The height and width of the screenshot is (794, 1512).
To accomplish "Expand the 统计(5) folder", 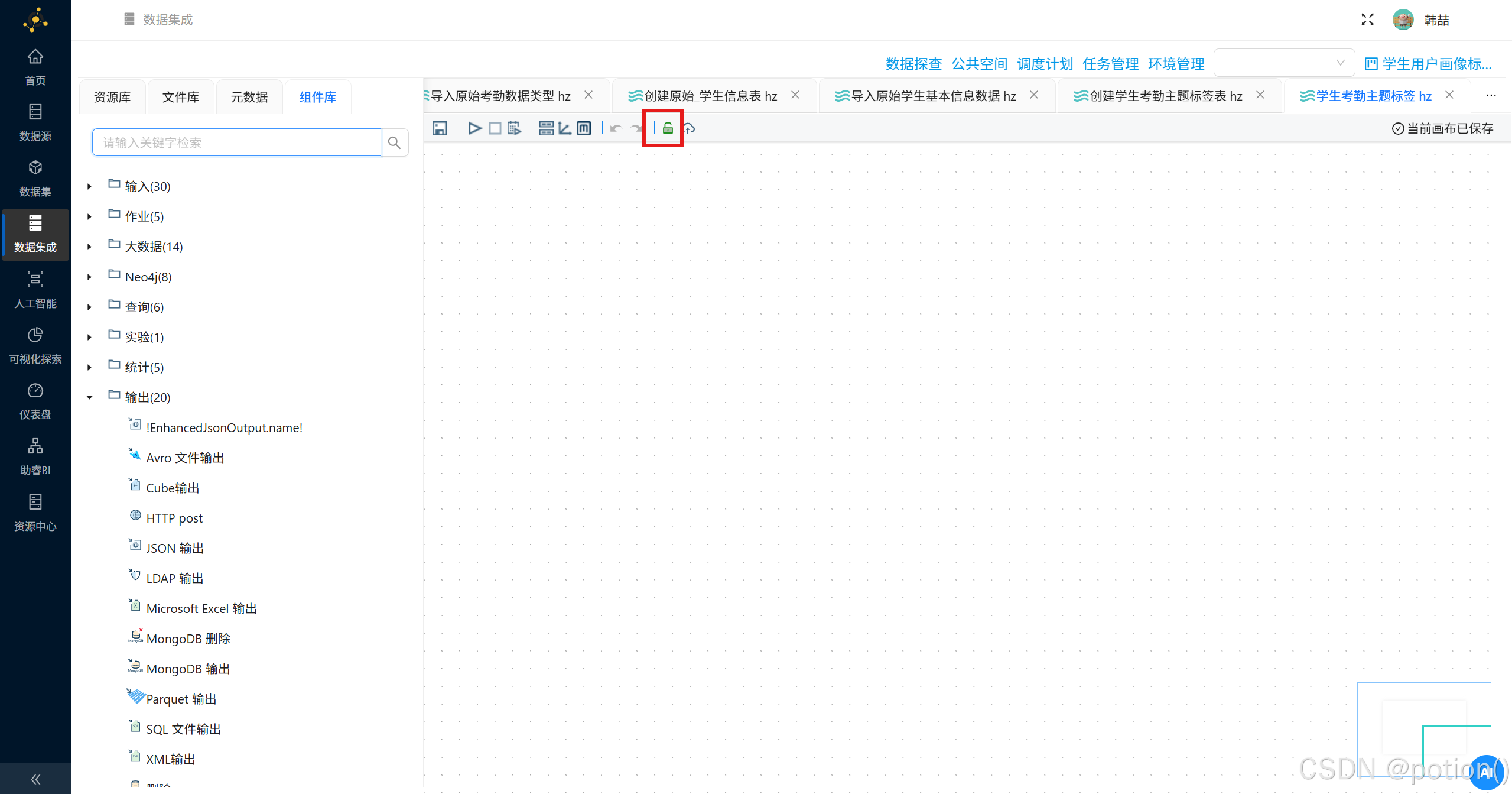I will pyautogui.click(x=90, y=368).
